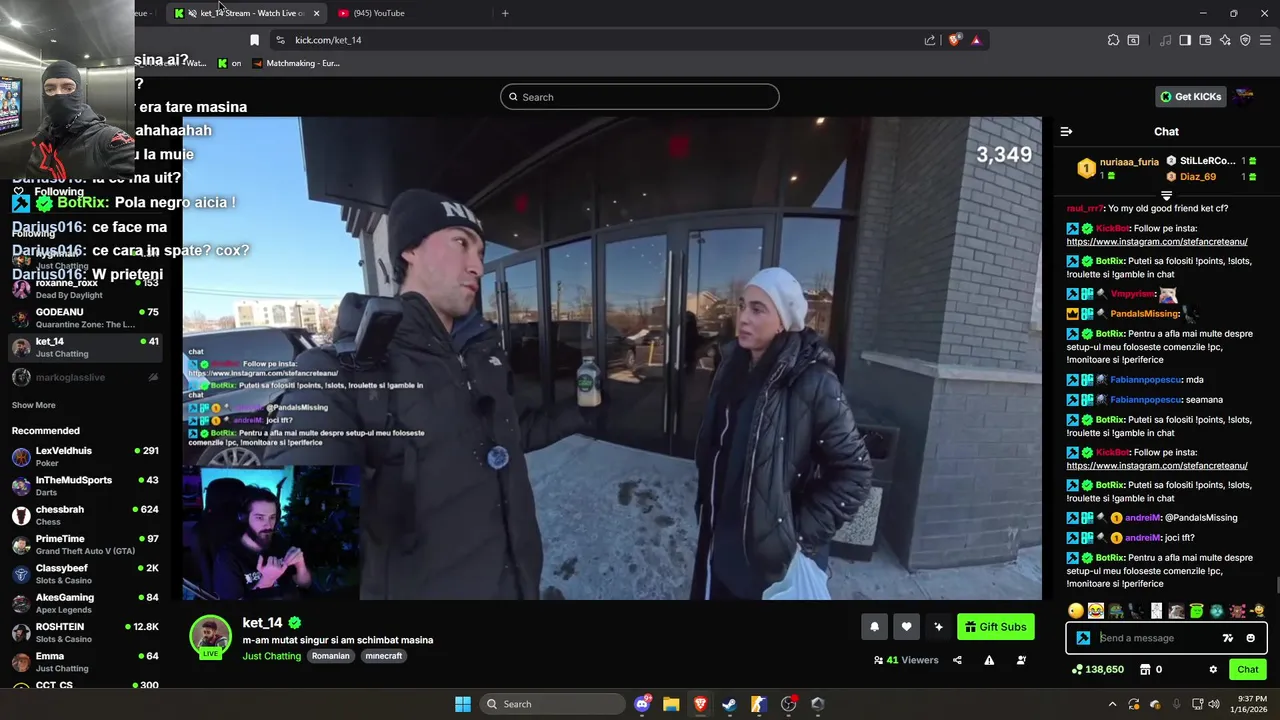Click the report warning triangle icon

tap(989, 660)
